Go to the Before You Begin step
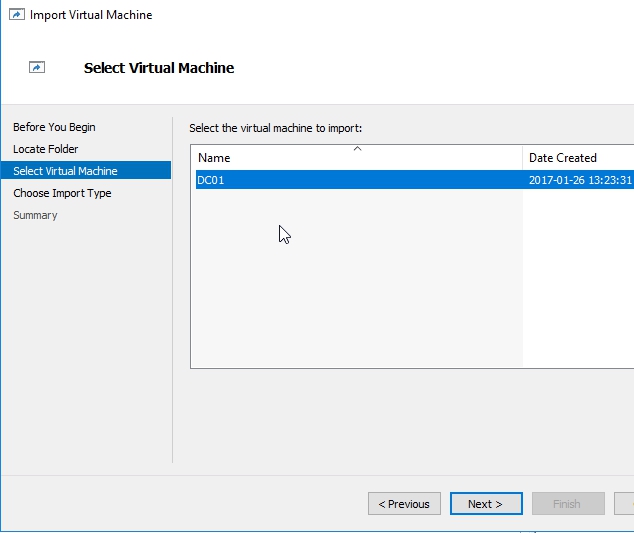 (x=54, y=127)
